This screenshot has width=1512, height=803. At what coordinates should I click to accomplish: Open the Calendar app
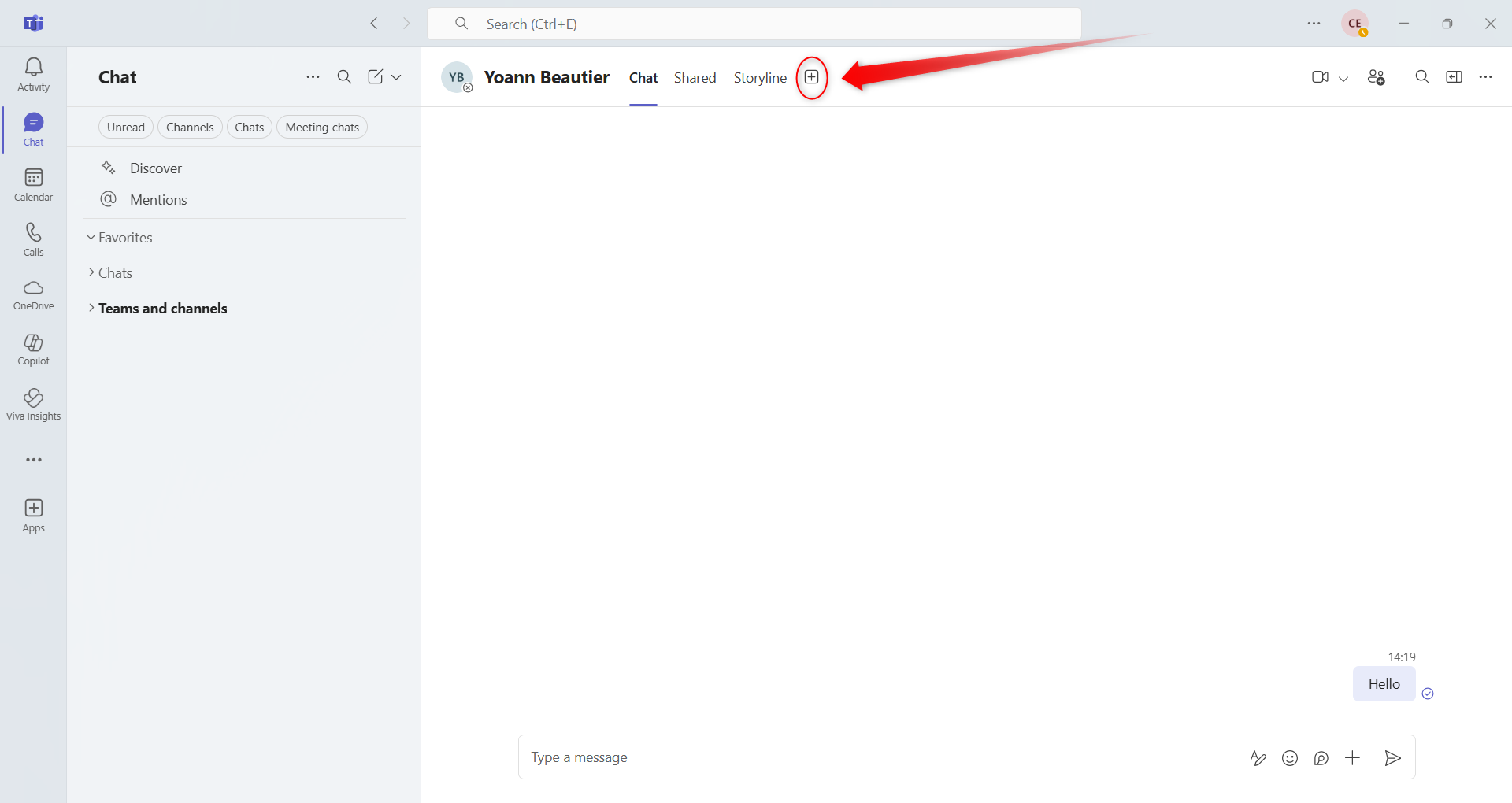point(33,185)
